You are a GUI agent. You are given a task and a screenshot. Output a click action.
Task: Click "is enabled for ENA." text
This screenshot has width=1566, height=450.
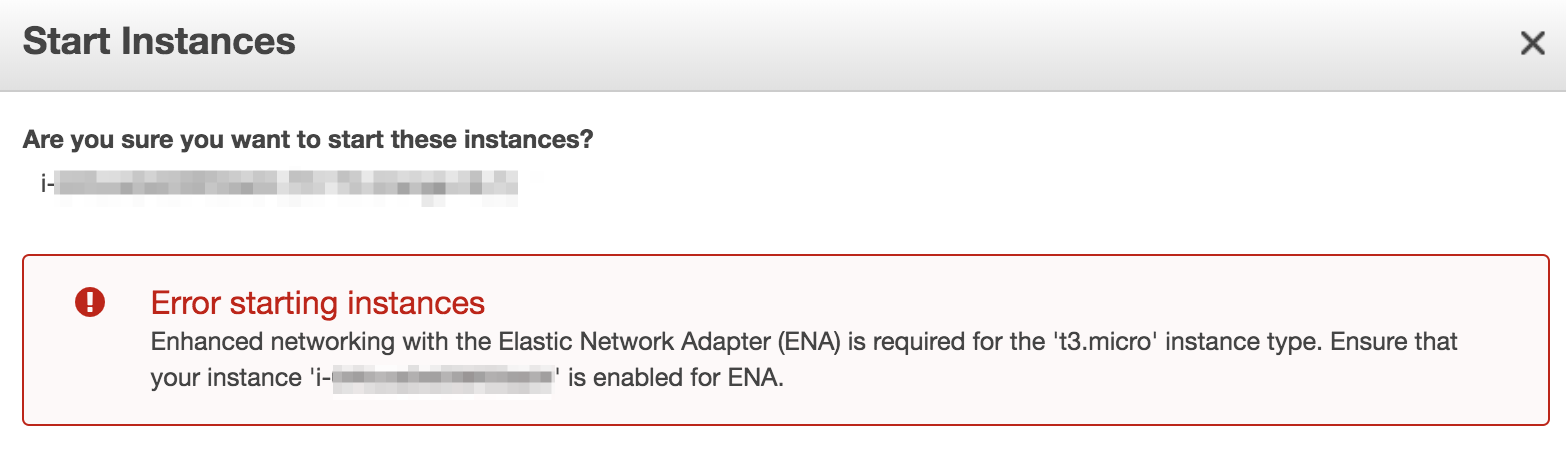pyautogui.click(x=674, y=381)
